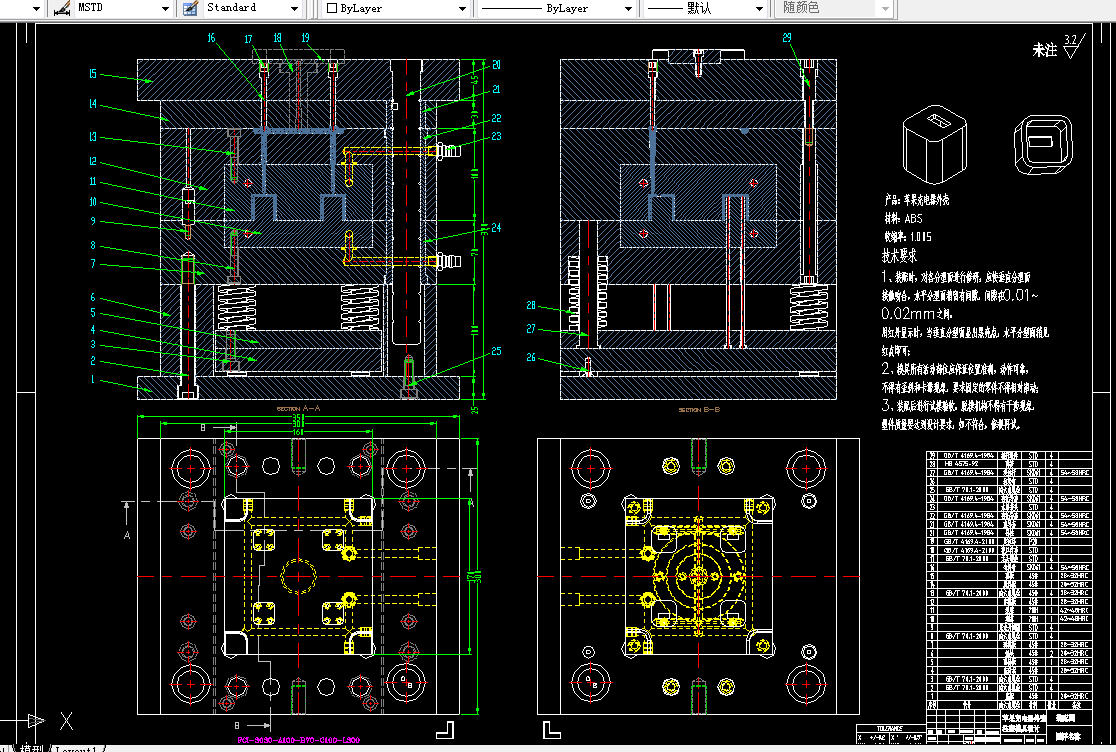
Task: Click part balloon number 14
Action: pos(93,104)
